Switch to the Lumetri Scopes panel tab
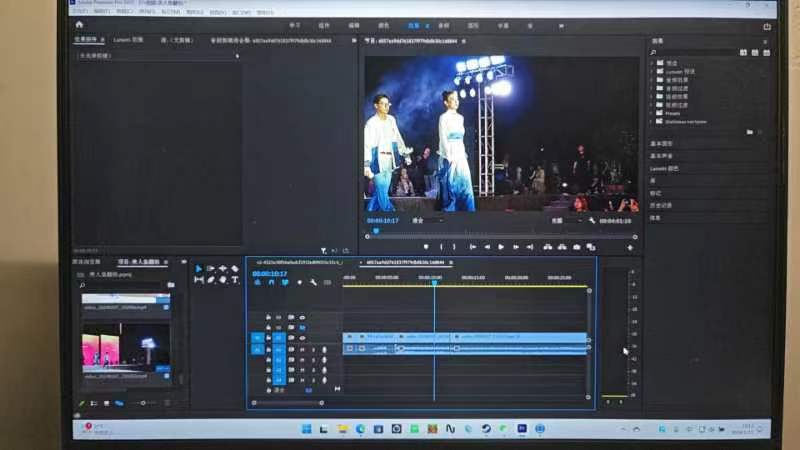 128,40
